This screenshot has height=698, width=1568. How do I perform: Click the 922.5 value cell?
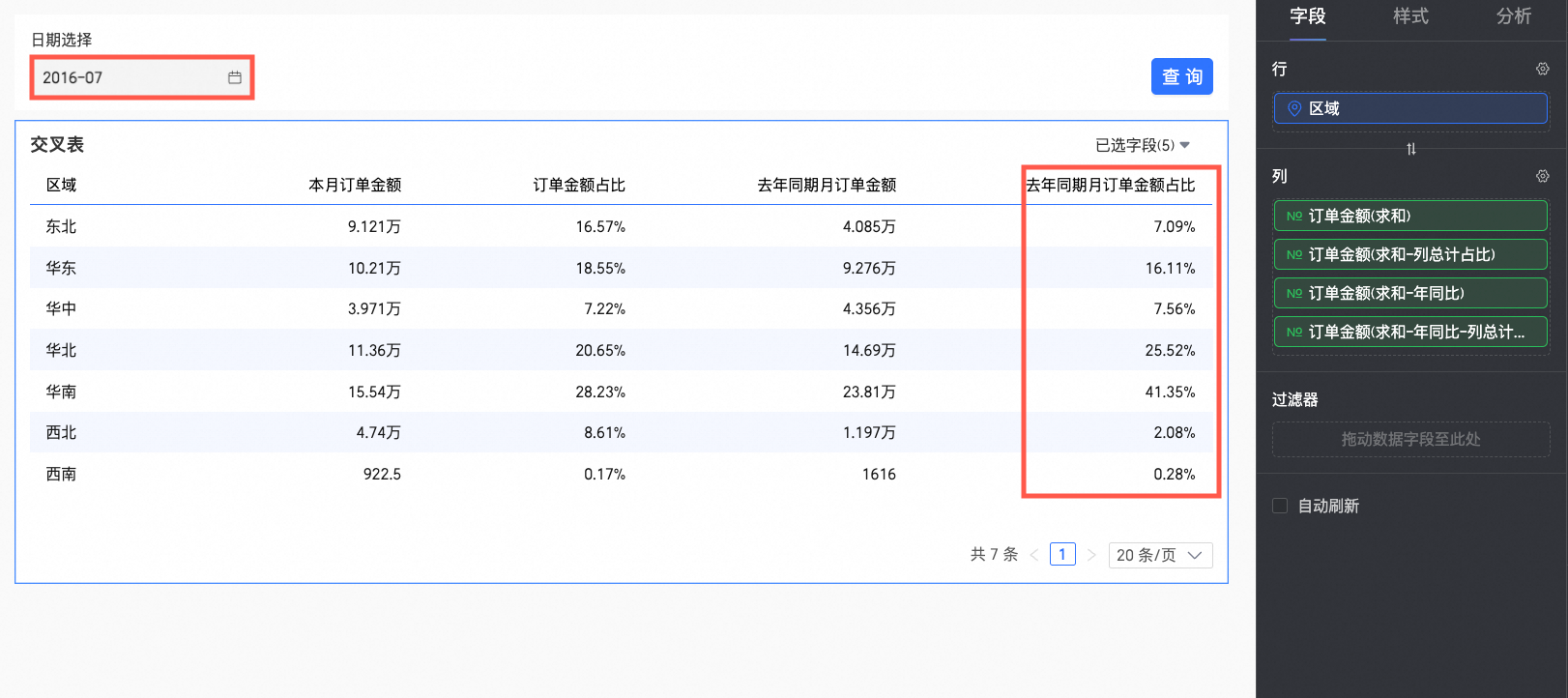click(x=382, y=474)
